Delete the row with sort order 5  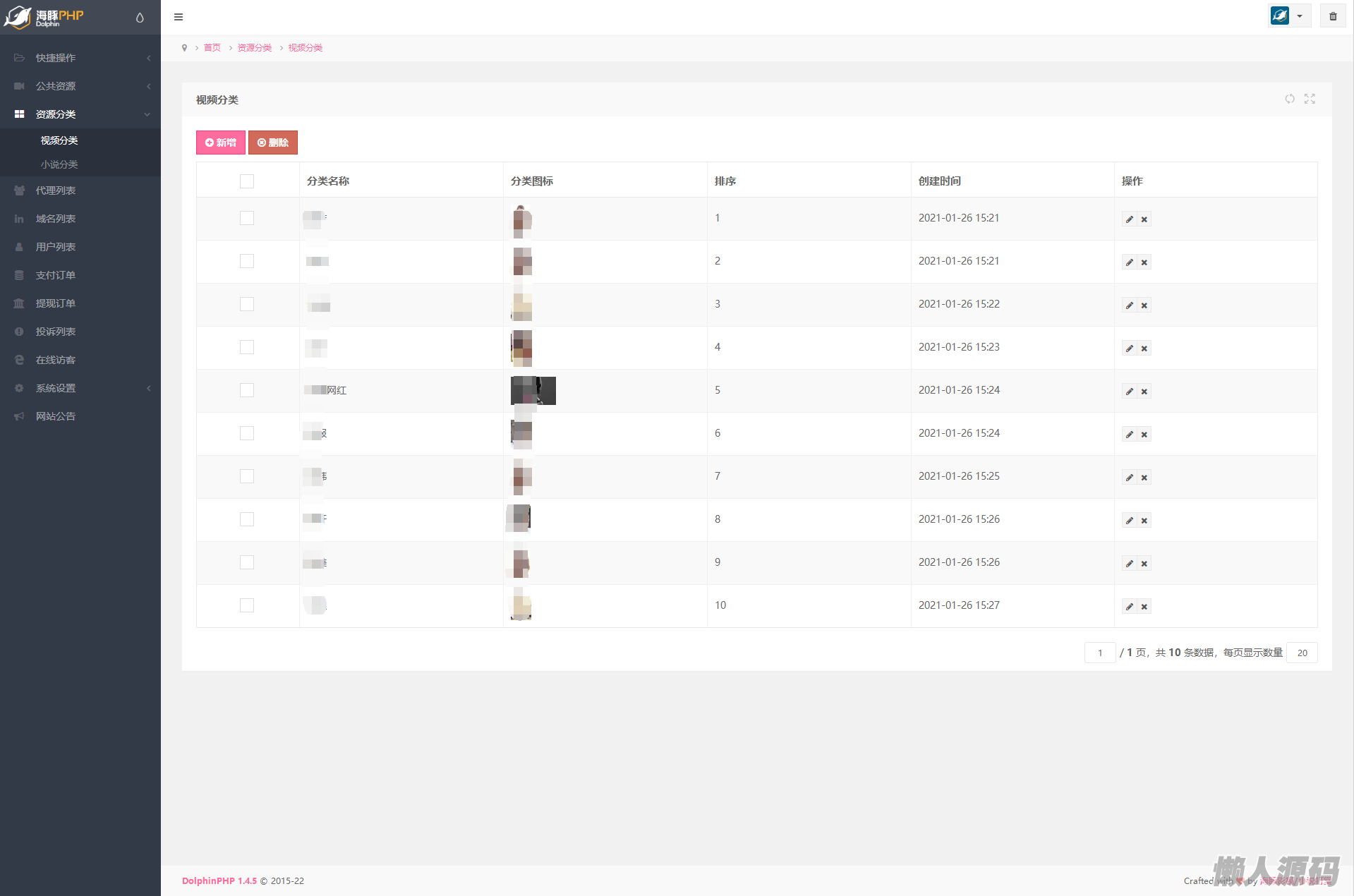pos(1144,392)
